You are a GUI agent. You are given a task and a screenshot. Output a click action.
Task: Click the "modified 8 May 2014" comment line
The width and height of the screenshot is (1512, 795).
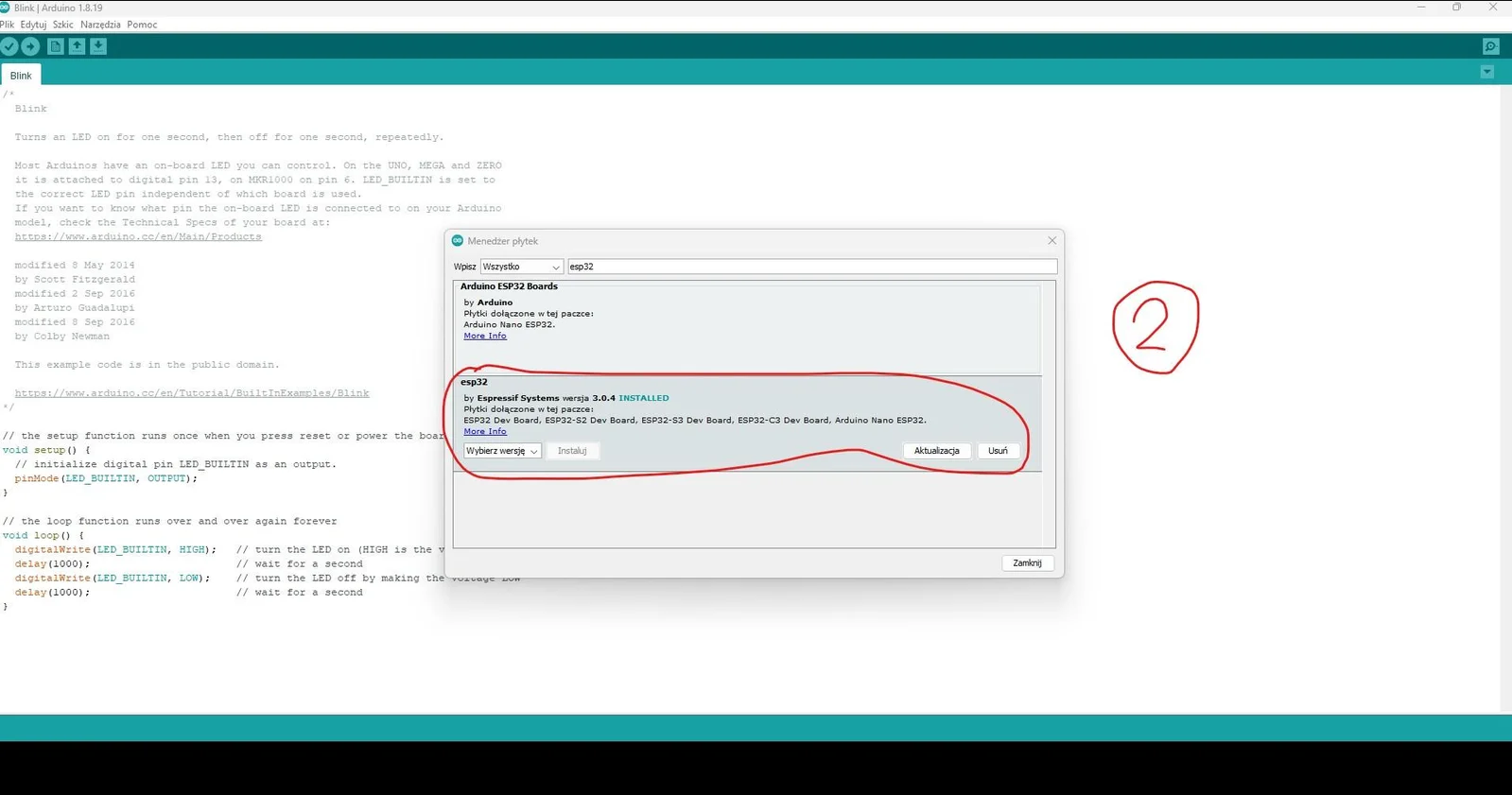point(75,266)
